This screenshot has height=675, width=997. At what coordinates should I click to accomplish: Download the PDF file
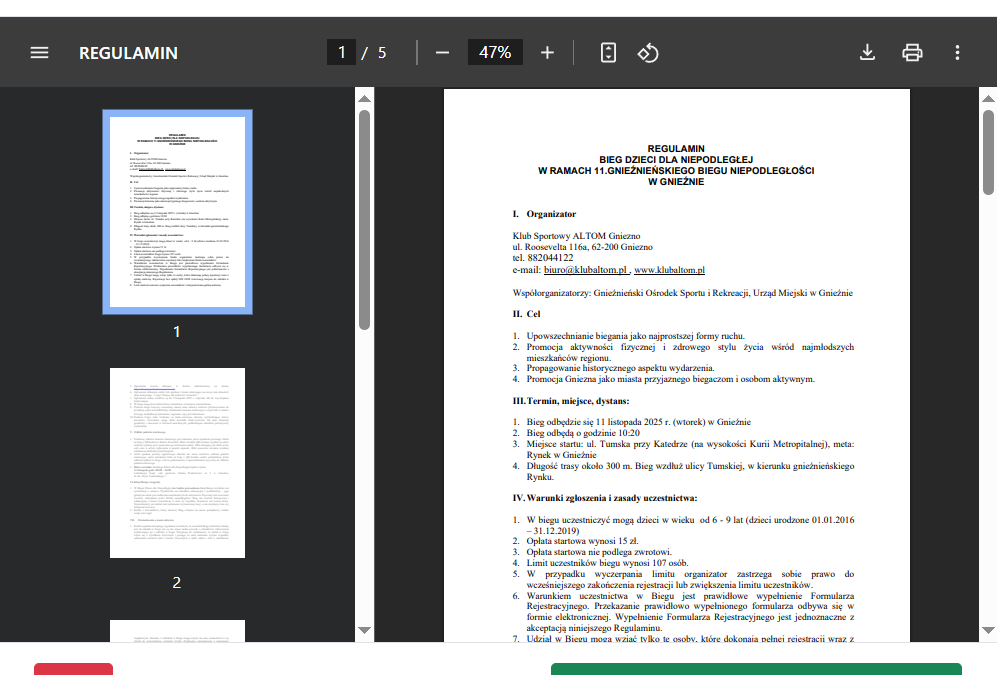click(x=867, y=53)
